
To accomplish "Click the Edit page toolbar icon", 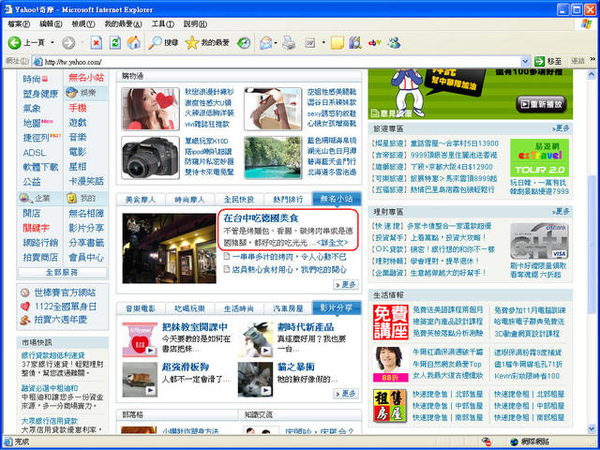I will click(x=310, y=42).
